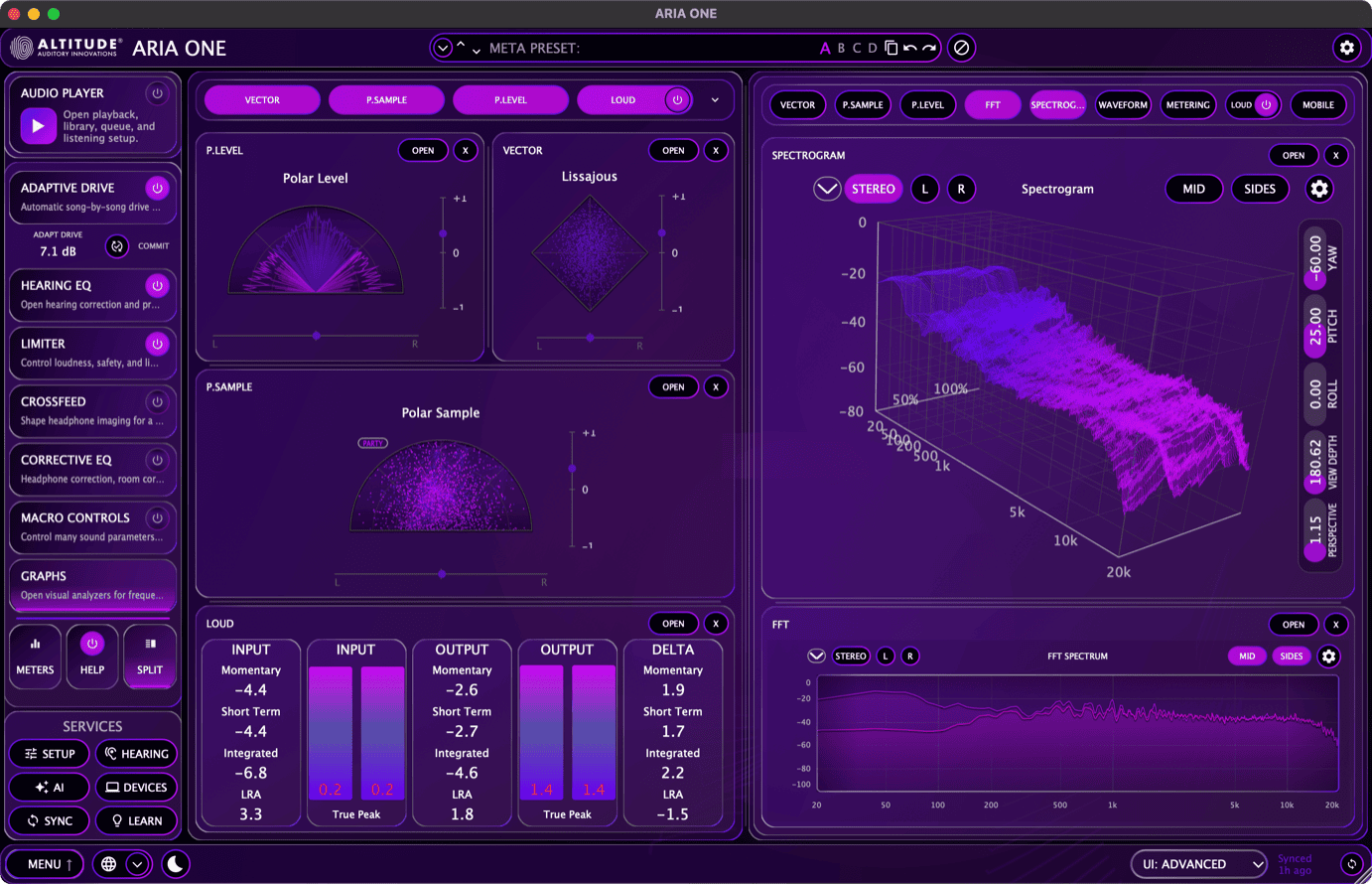Toggle the LOUD power icon in right tab bar

pos(1266,105)
